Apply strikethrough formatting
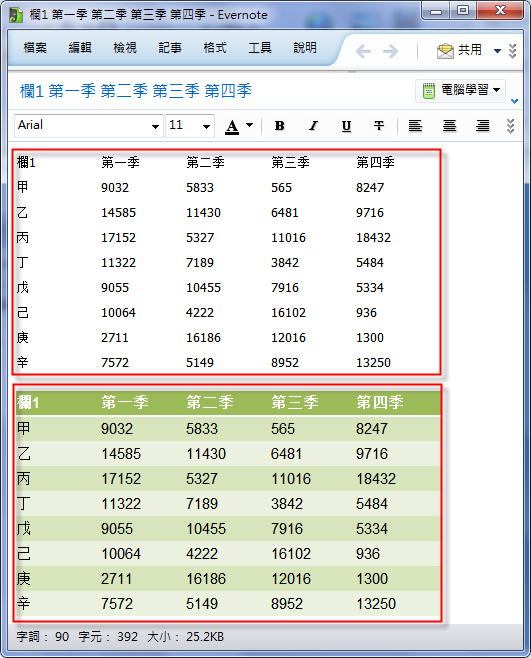 click(379, 126)
